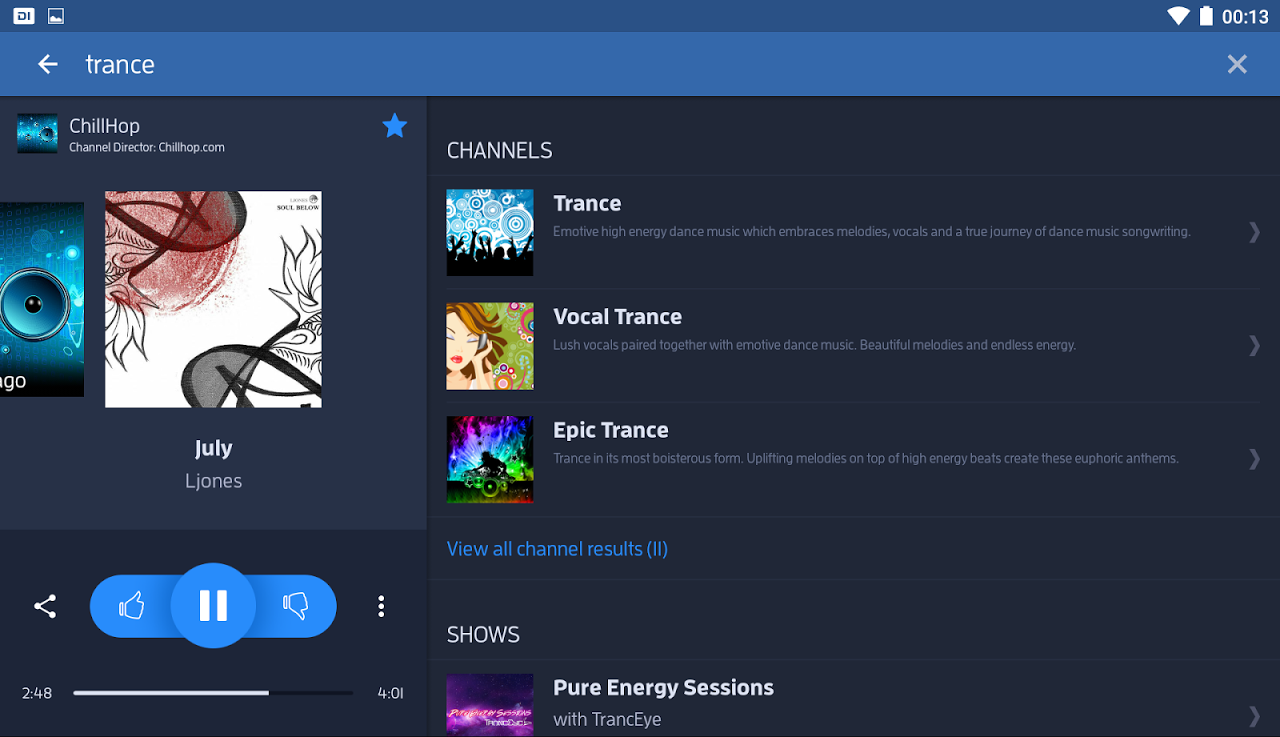Seek on the track progress bar
Screen dimensions: 1280x737
click(x=213, y=692)
